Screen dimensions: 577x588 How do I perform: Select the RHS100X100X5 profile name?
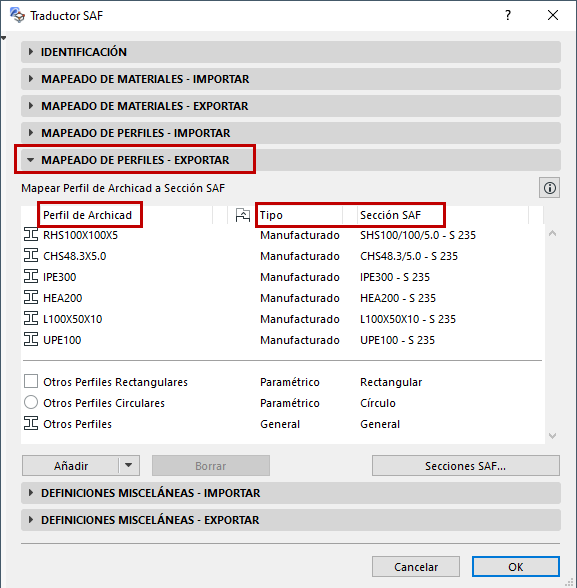80,235
